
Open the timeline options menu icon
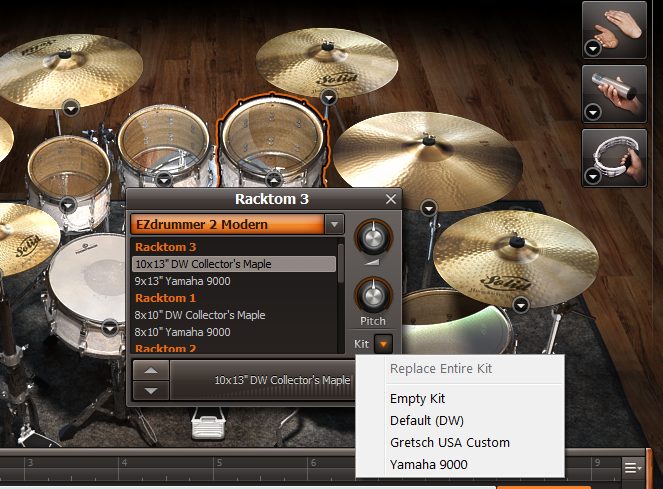(632, 467)
